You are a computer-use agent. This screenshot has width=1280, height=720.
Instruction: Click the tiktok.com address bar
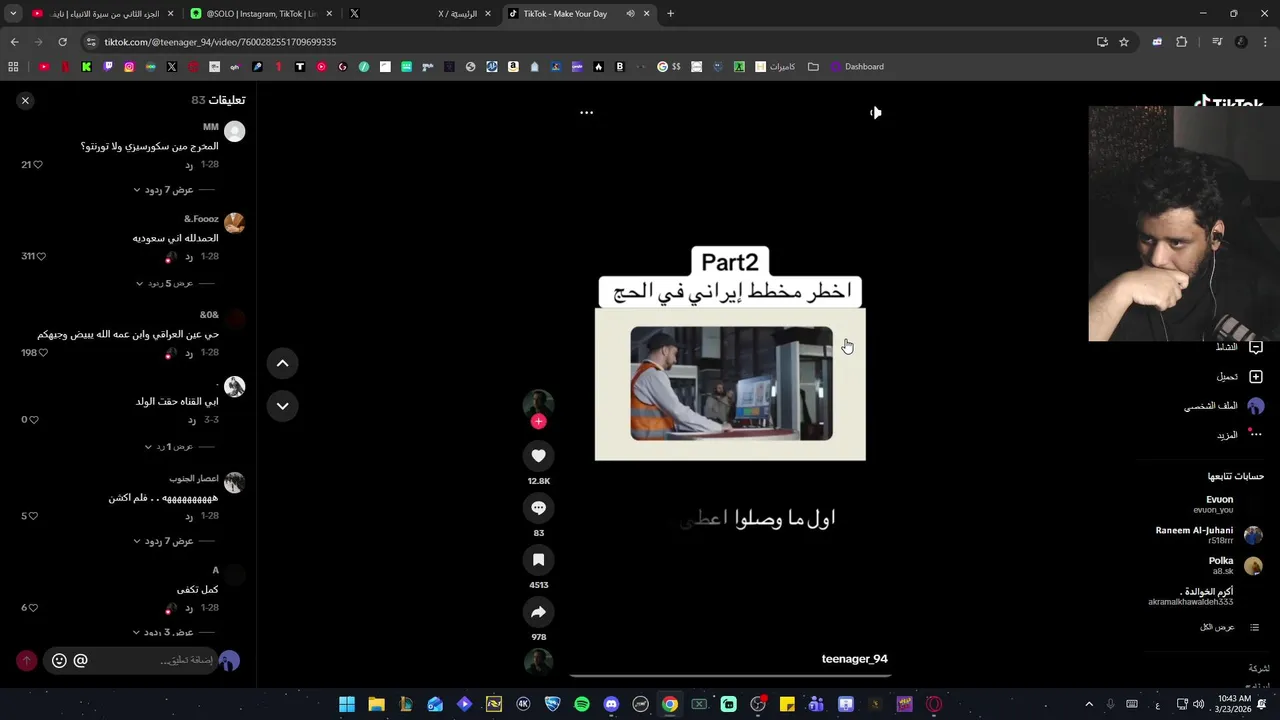[x=590, y=42]
